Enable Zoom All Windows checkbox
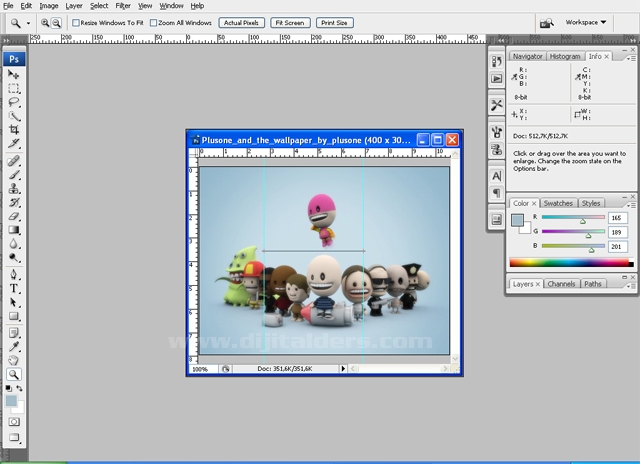The image size is (640, 464). [x=153, y=23]
